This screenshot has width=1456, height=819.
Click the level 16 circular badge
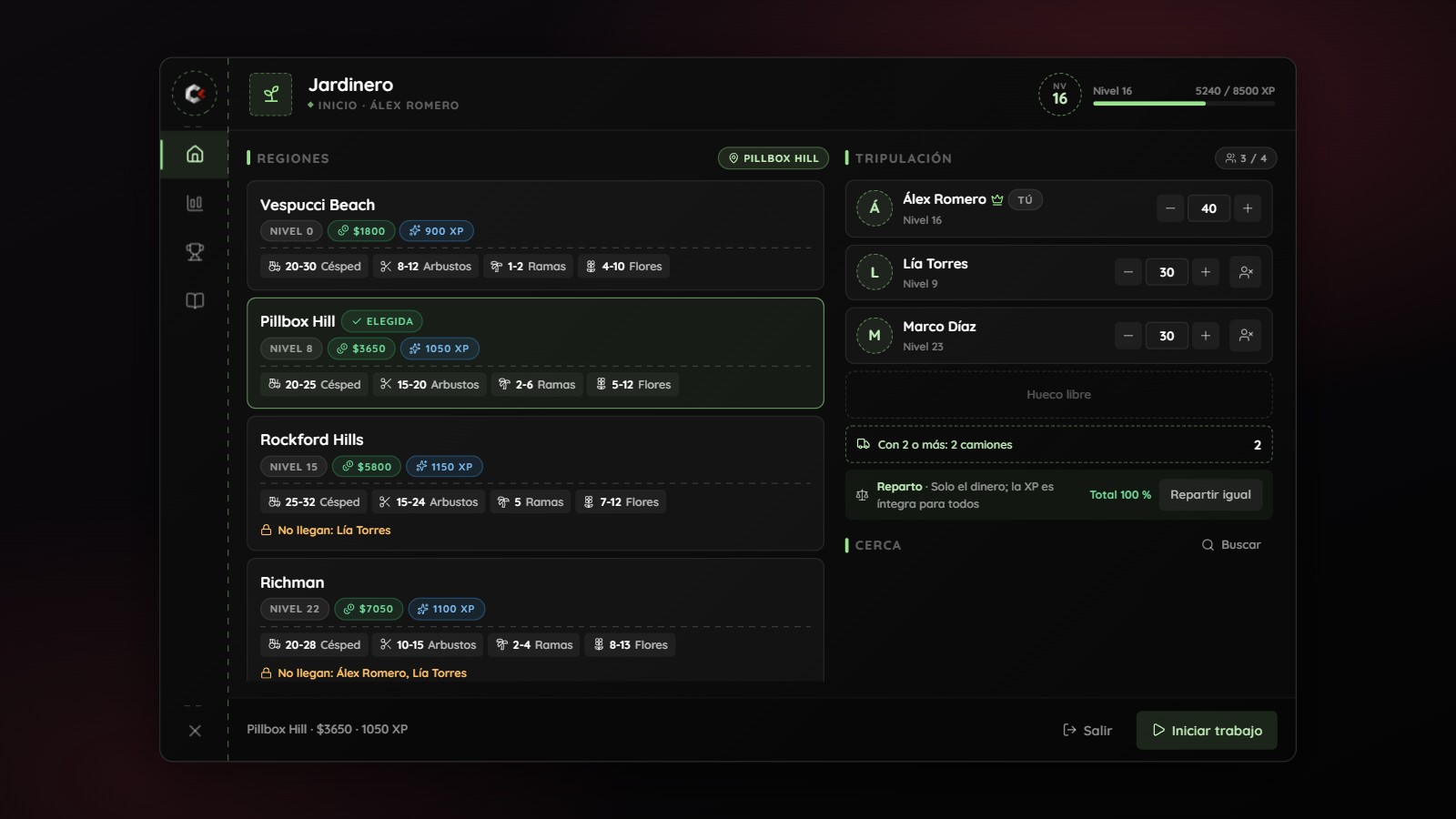click(x=1059, y=94)
